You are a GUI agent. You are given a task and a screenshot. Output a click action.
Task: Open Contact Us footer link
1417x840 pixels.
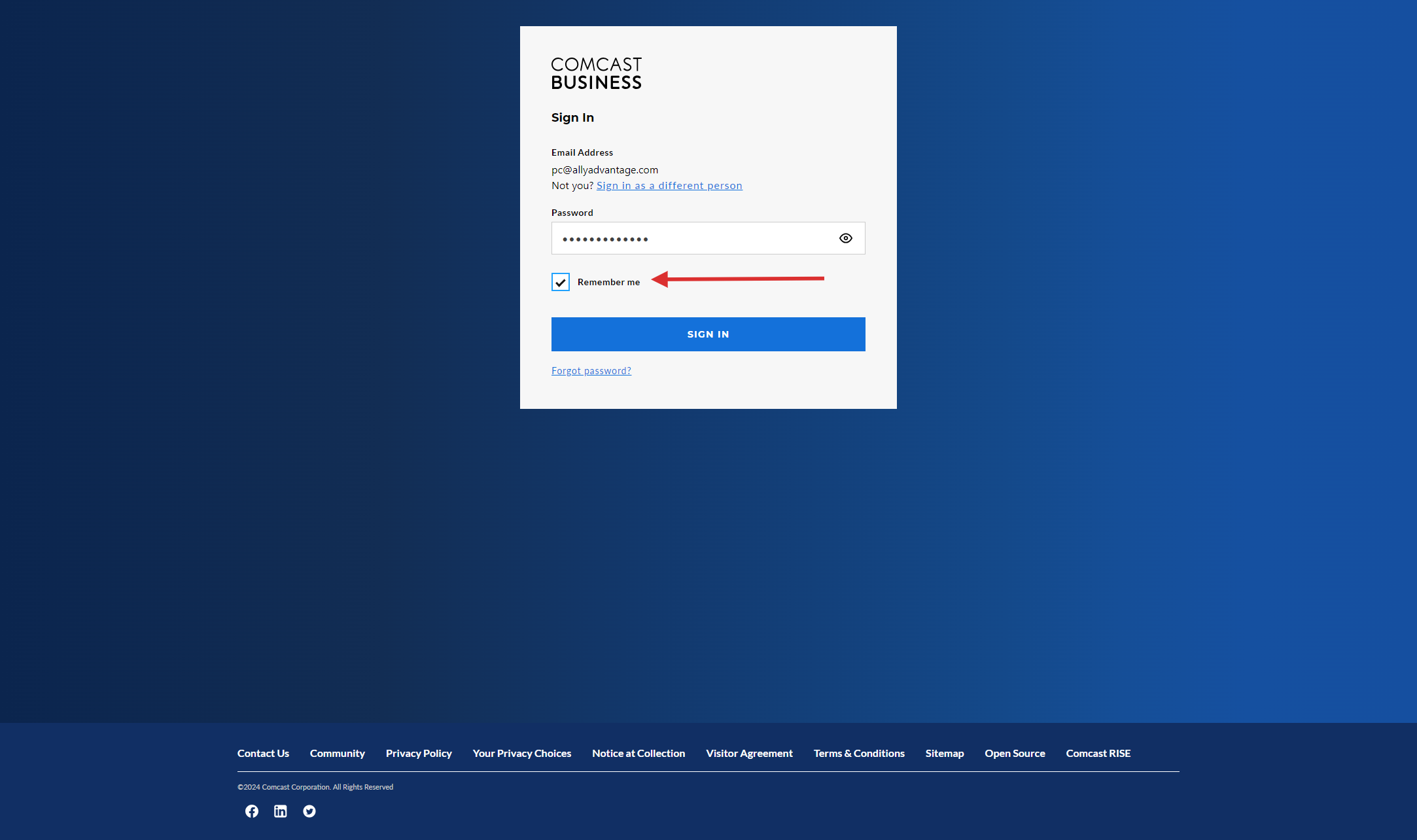click(x=263, y=754)
